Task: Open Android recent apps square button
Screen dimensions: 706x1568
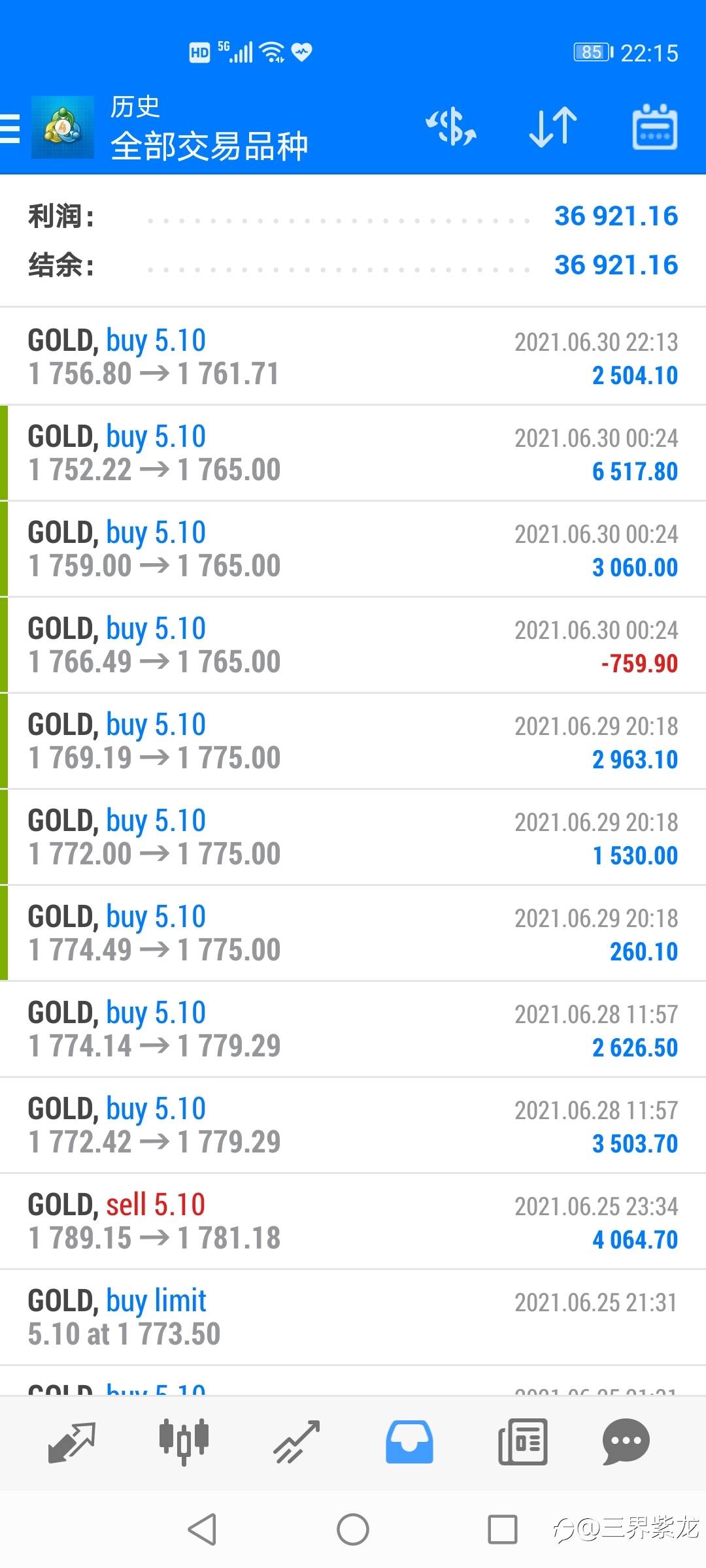Action: (x=502, y=1529)
